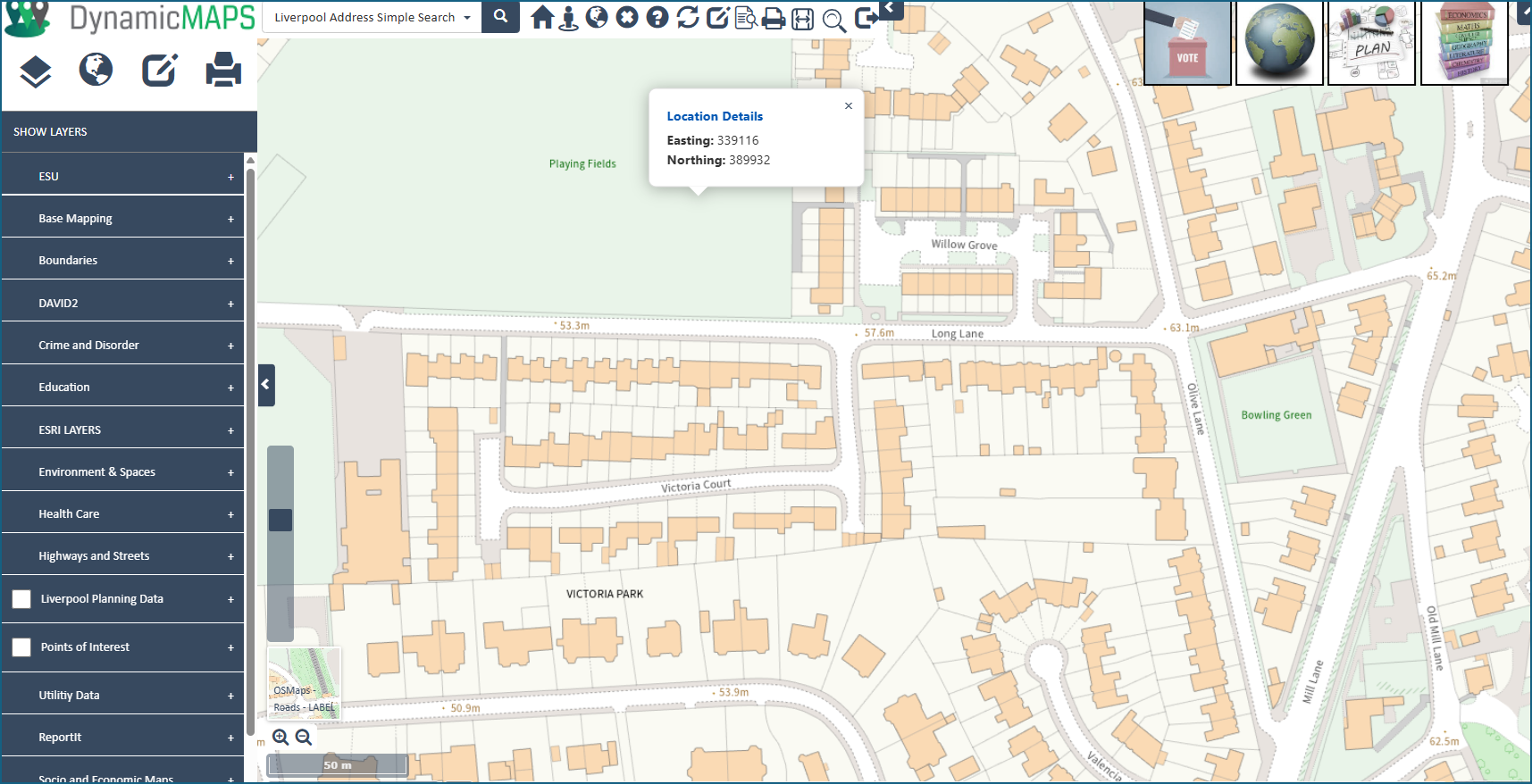Zoom out with minus magnifier
The width and height of the screenshot is (1532, 784).
(304, 737)
